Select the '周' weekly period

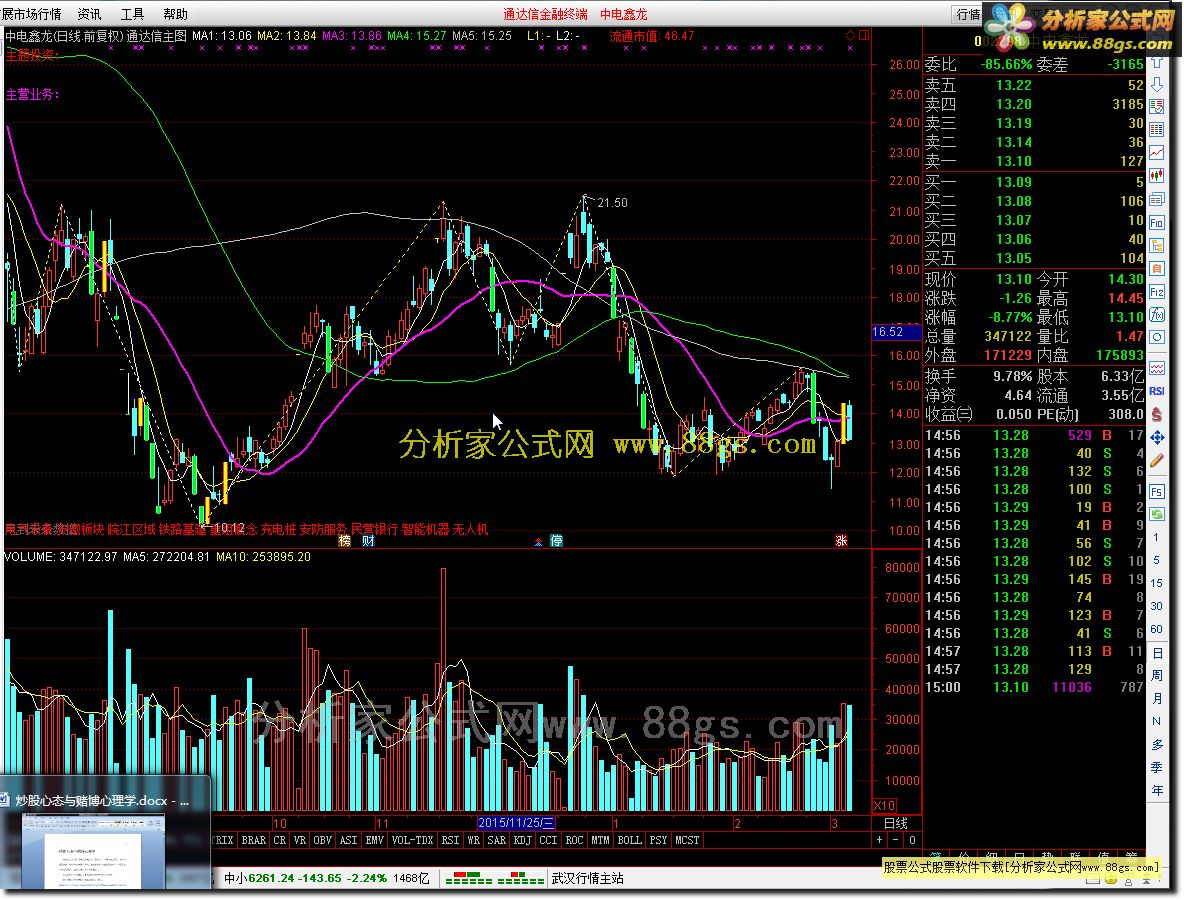1157,676
